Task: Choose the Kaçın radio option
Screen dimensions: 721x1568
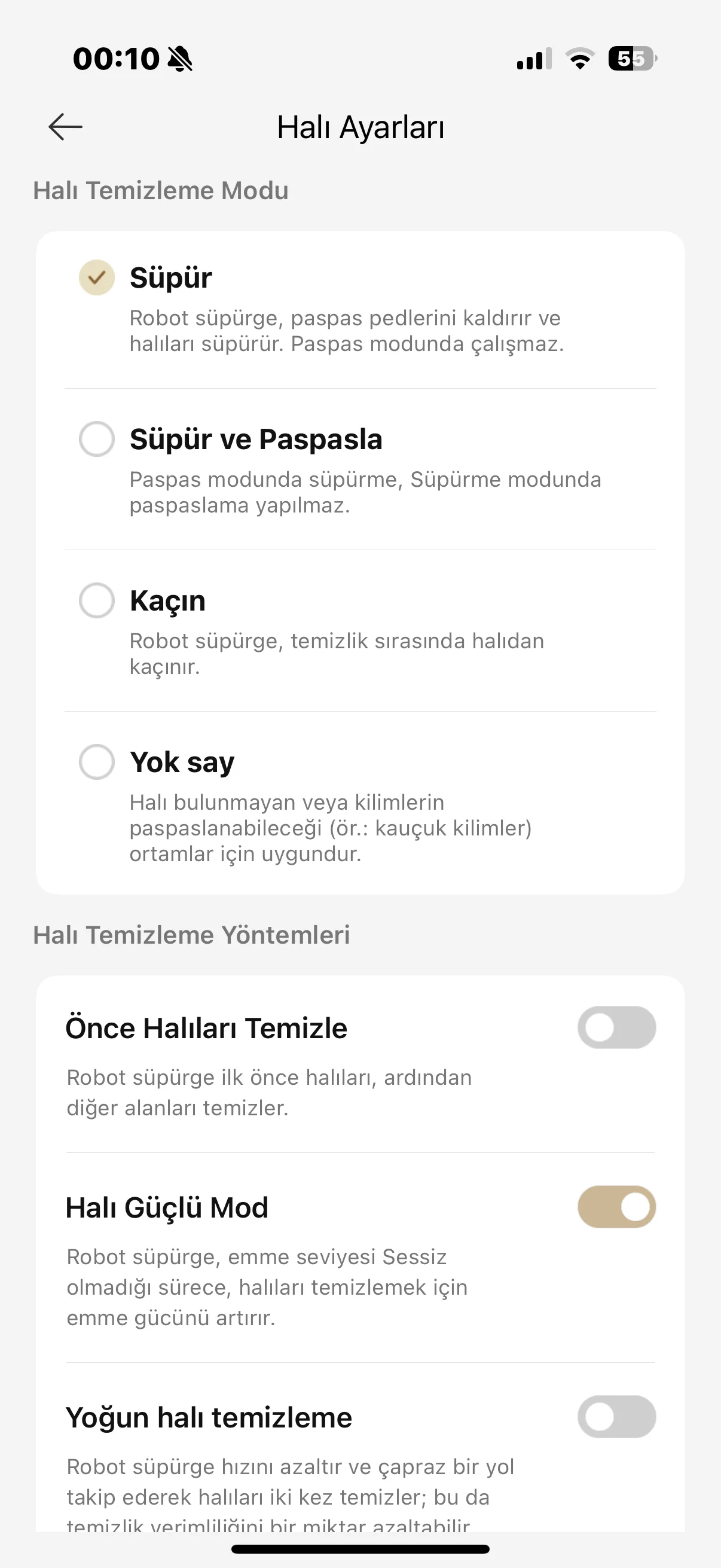Action: [97, 600]
